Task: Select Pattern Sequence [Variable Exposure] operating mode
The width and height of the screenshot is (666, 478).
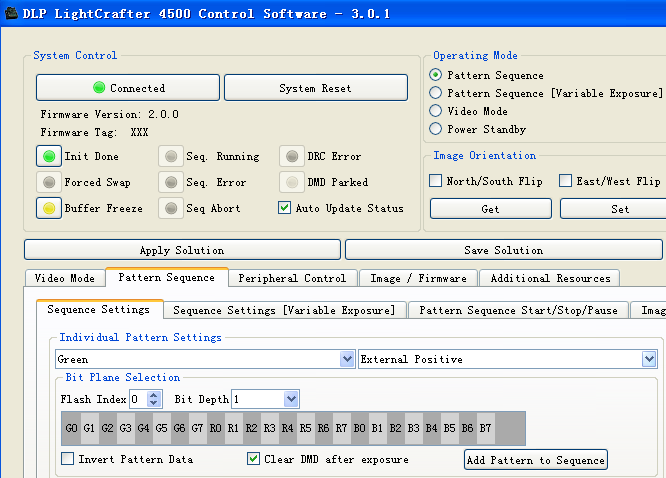Action: click(x=435, y=93)
